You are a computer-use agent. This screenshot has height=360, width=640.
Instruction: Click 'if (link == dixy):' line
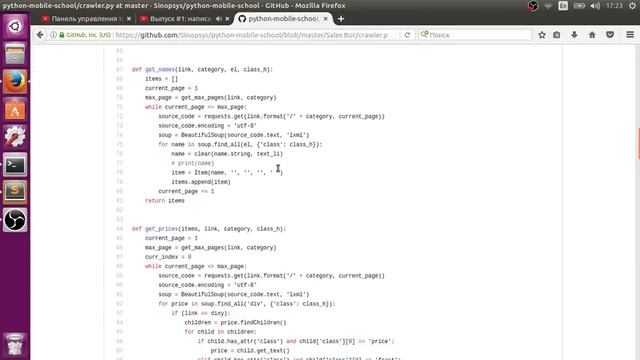[201, 313]
